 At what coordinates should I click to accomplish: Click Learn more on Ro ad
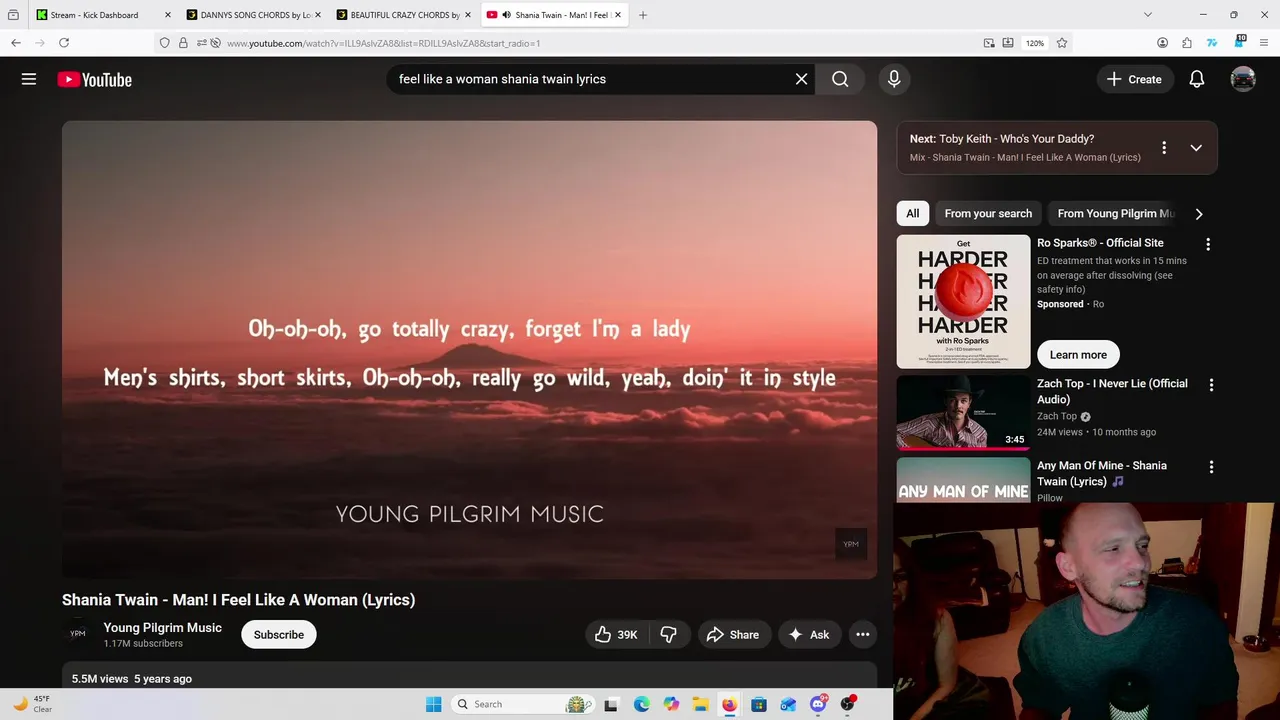tap(1078, 354)
